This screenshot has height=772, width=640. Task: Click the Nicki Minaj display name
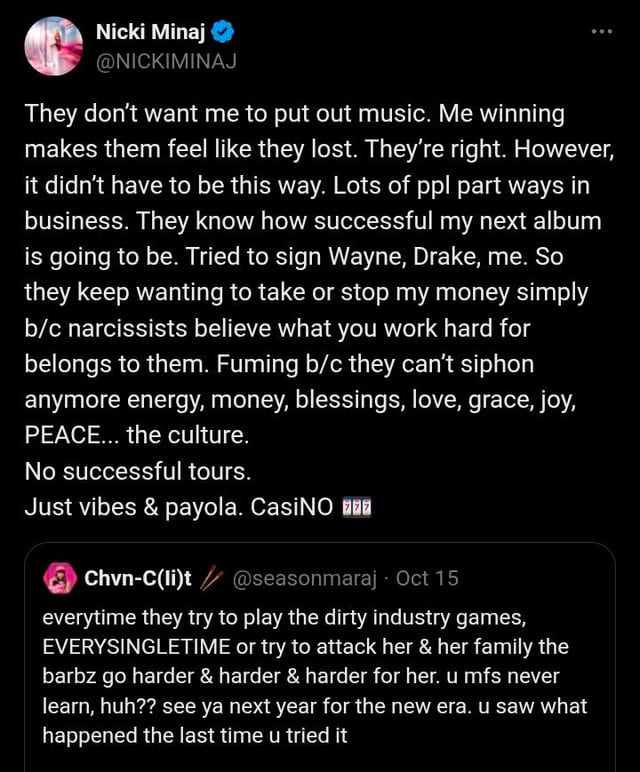[x=151, y=33]
